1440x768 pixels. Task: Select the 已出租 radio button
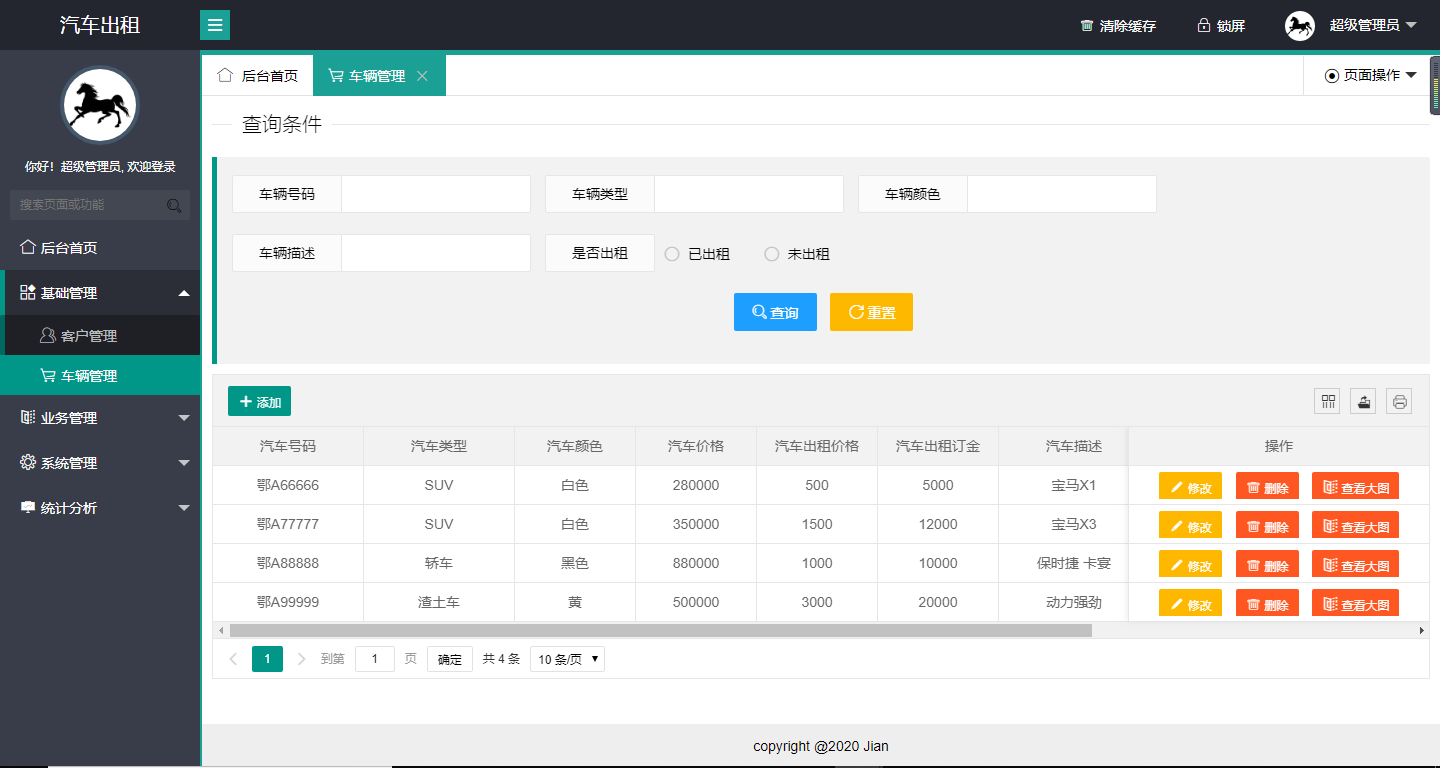697,254
